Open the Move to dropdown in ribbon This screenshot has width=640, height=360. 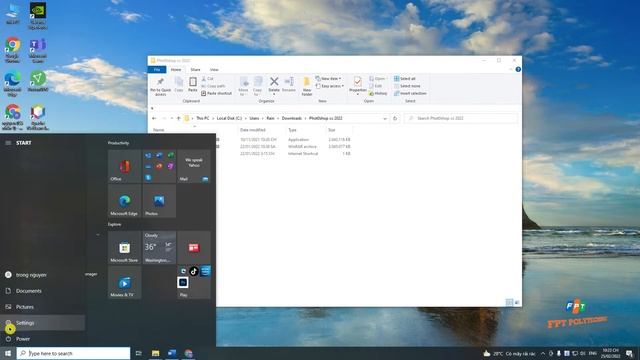coord(244,86)
